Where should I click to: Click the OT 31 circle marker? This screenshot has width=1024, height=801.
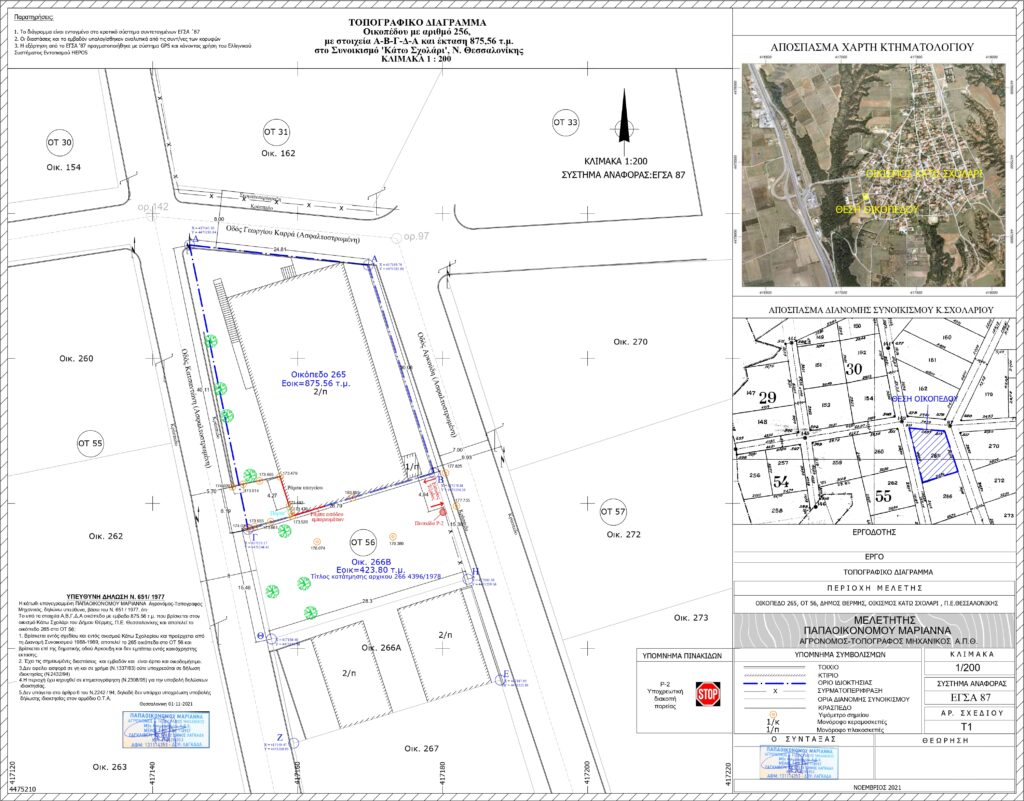tap(276, 133)
